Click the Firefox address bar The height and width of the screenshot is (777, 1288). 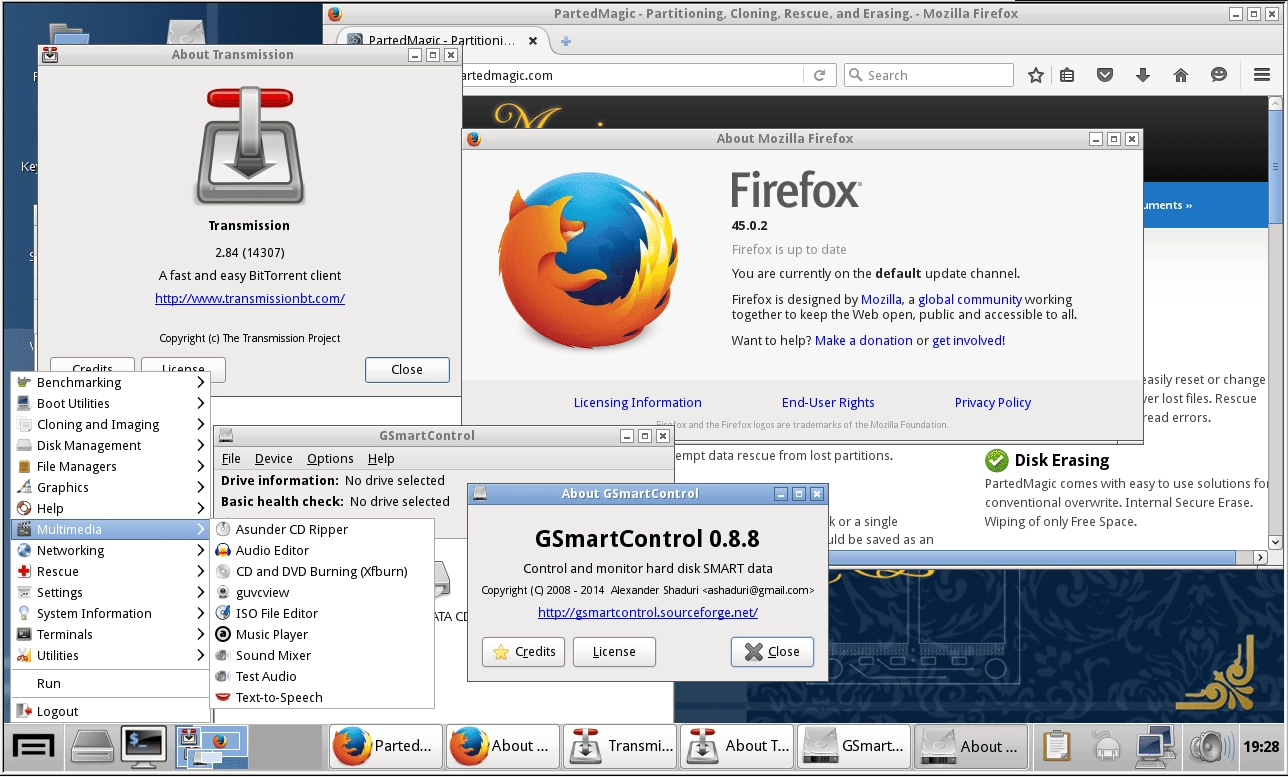click(630, 75)
